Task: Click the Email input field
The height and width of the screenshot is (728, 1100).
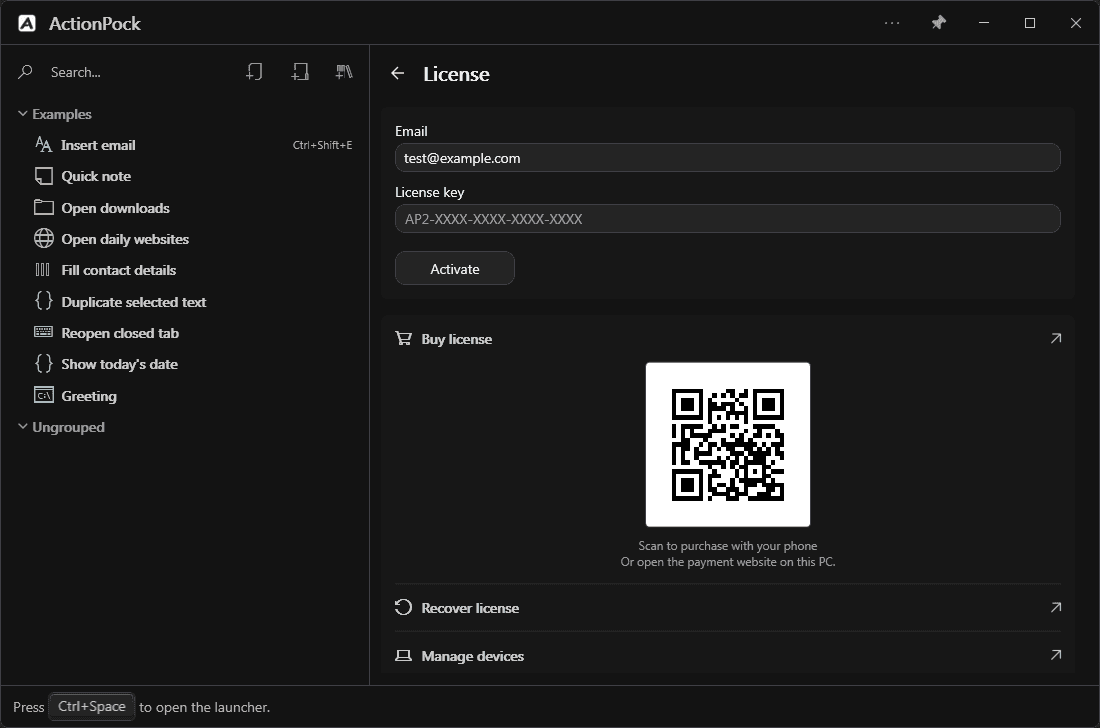Action: [727, 158]
